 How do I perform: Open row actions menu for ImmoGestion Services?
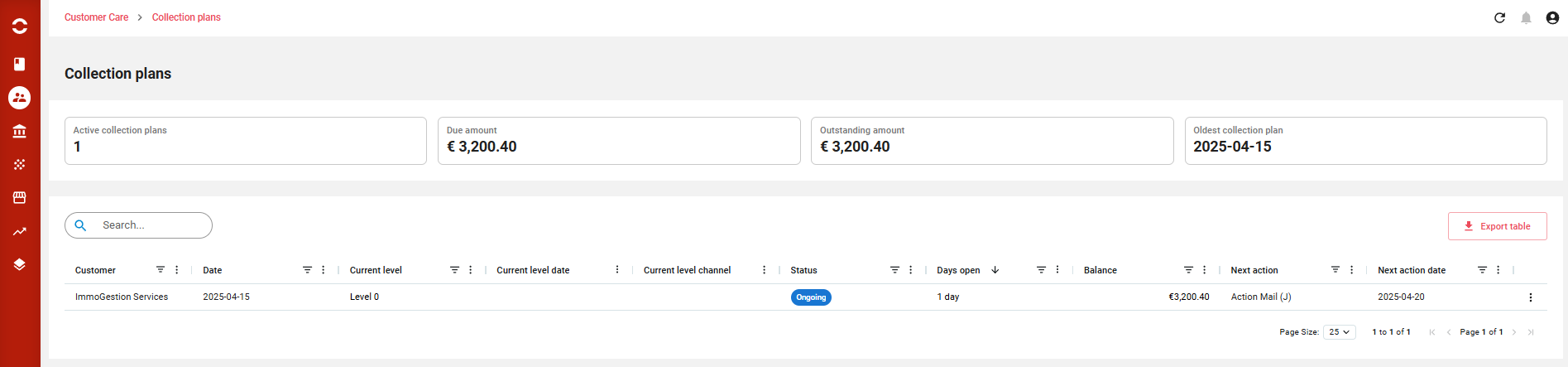[1530, 297]
